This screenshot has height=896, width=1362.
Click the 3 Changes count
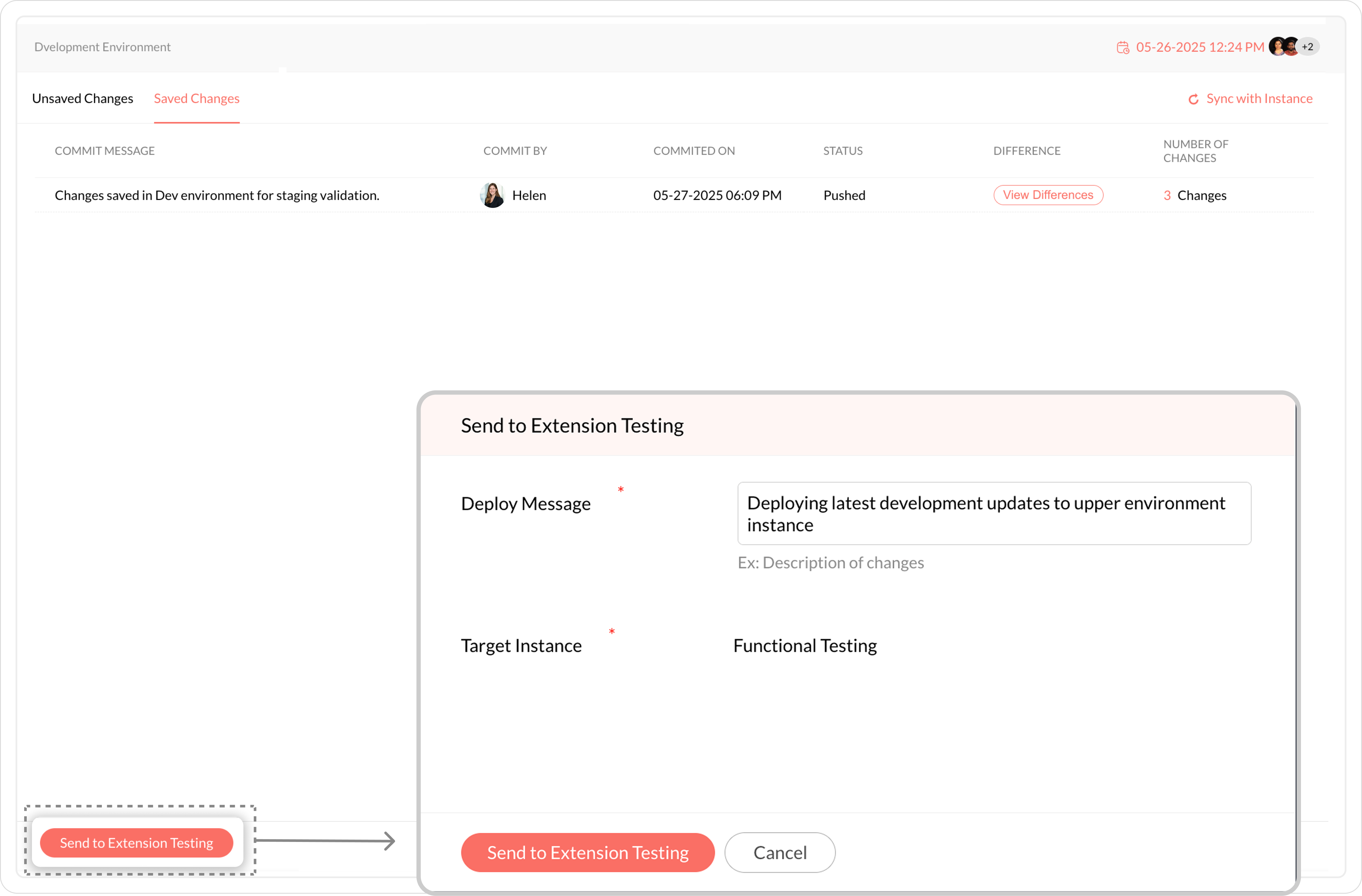point(1195,196)
